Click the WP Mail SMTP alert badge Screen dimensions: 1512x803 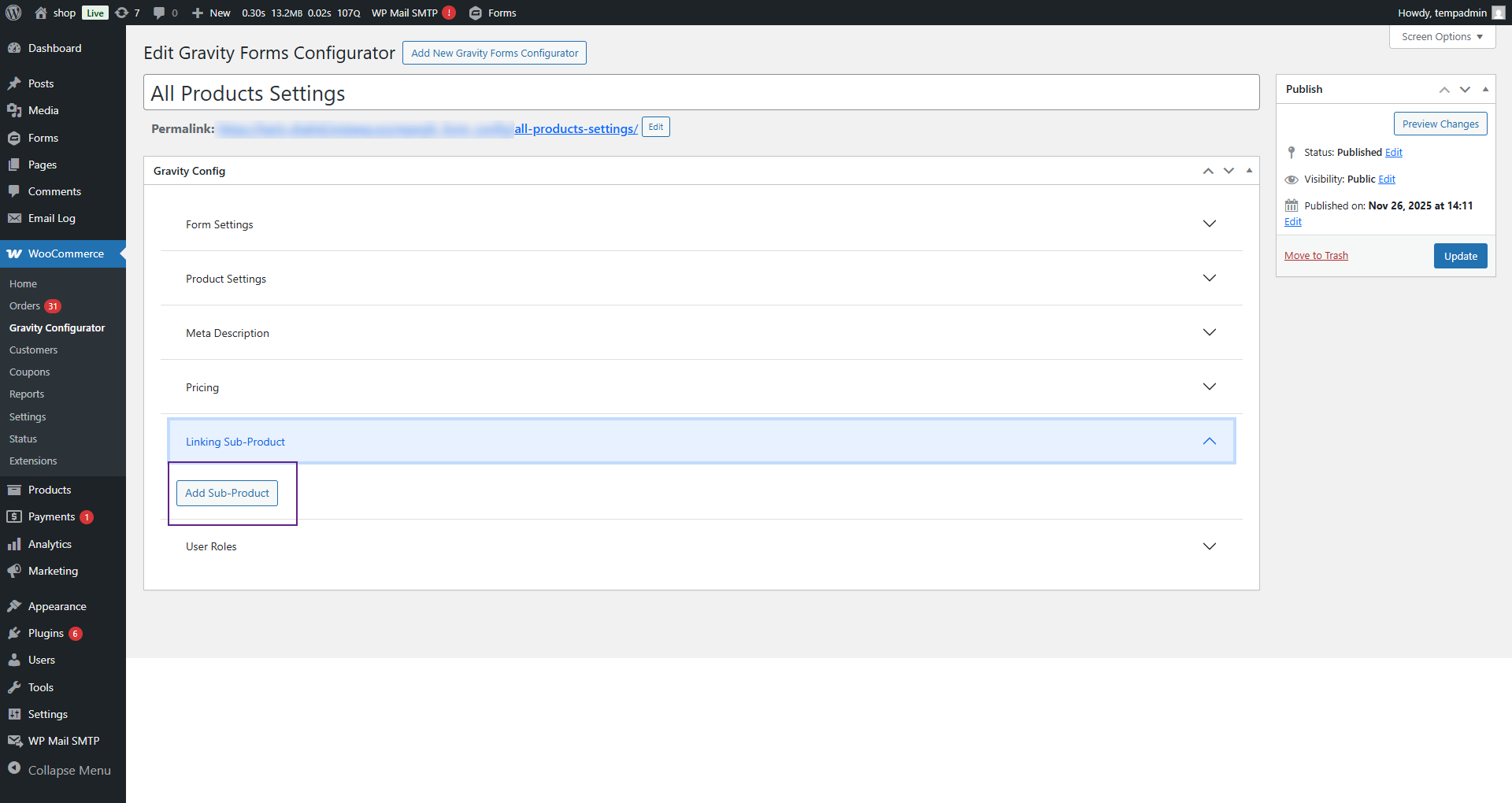(x=449, y=13)
